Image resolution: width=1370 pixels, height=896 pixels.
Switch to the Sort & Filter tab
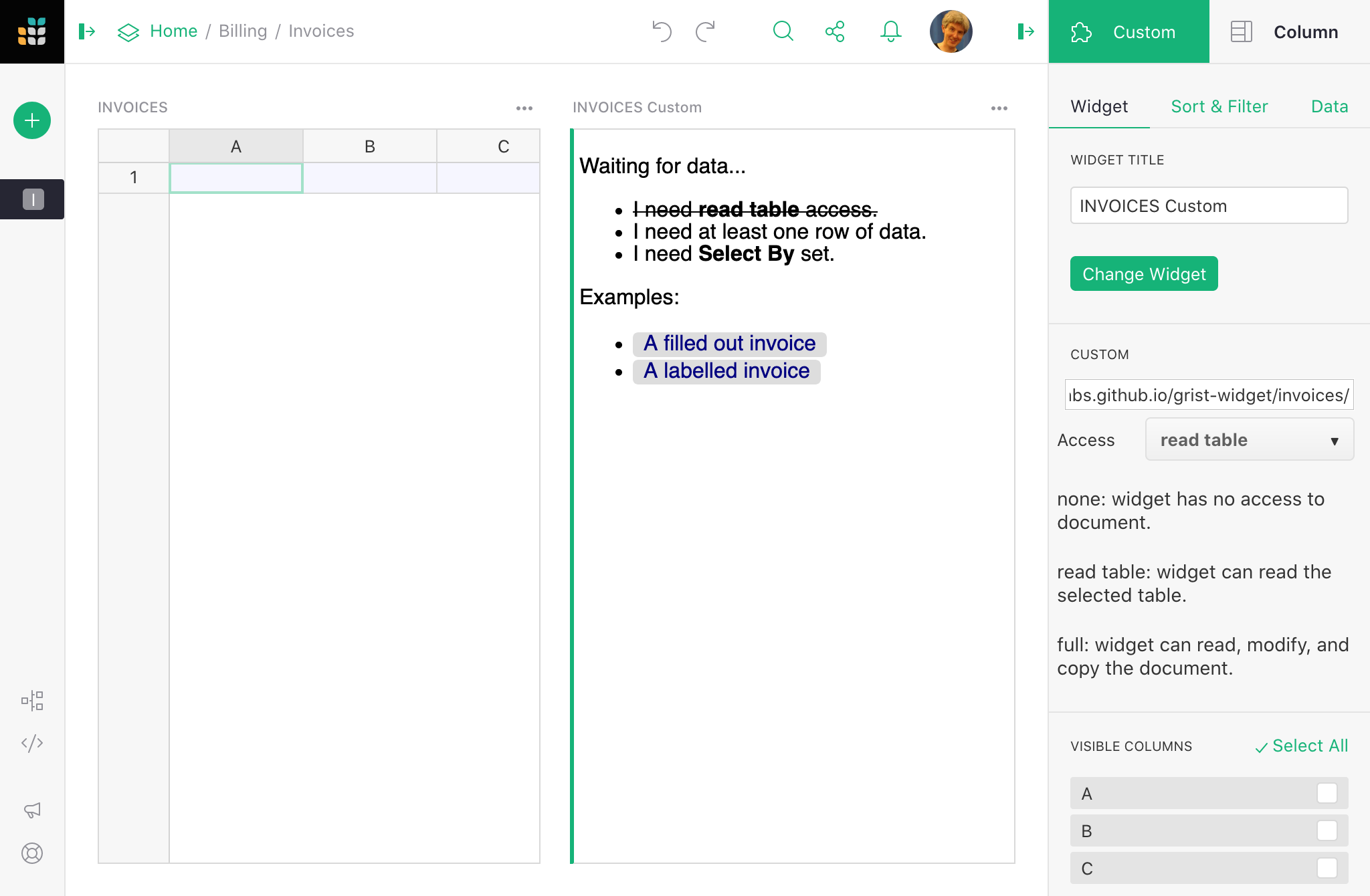click(1219, 106)
